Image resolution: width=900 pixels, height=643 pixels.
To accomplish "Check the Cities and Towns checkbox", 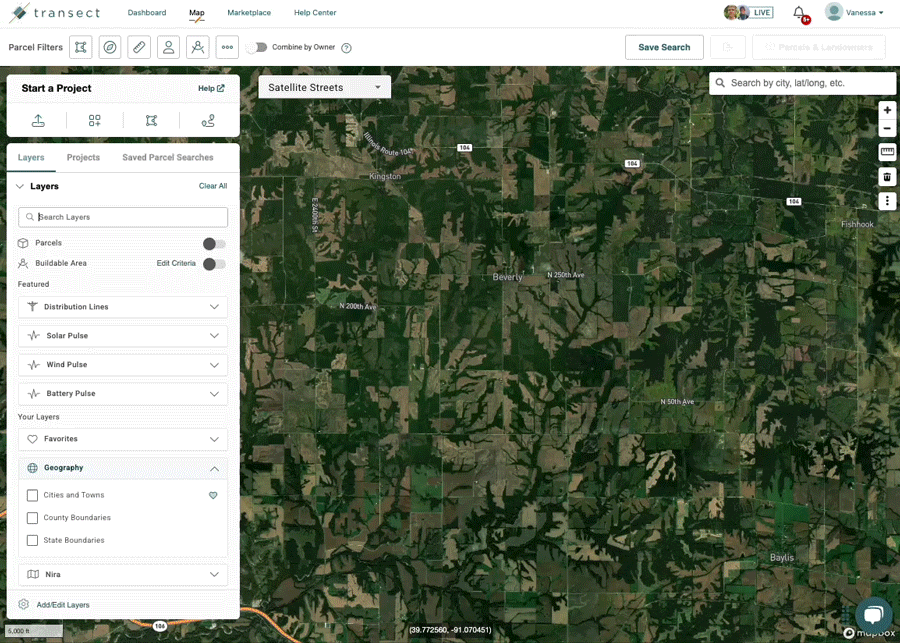I will [x=33, y=495].
